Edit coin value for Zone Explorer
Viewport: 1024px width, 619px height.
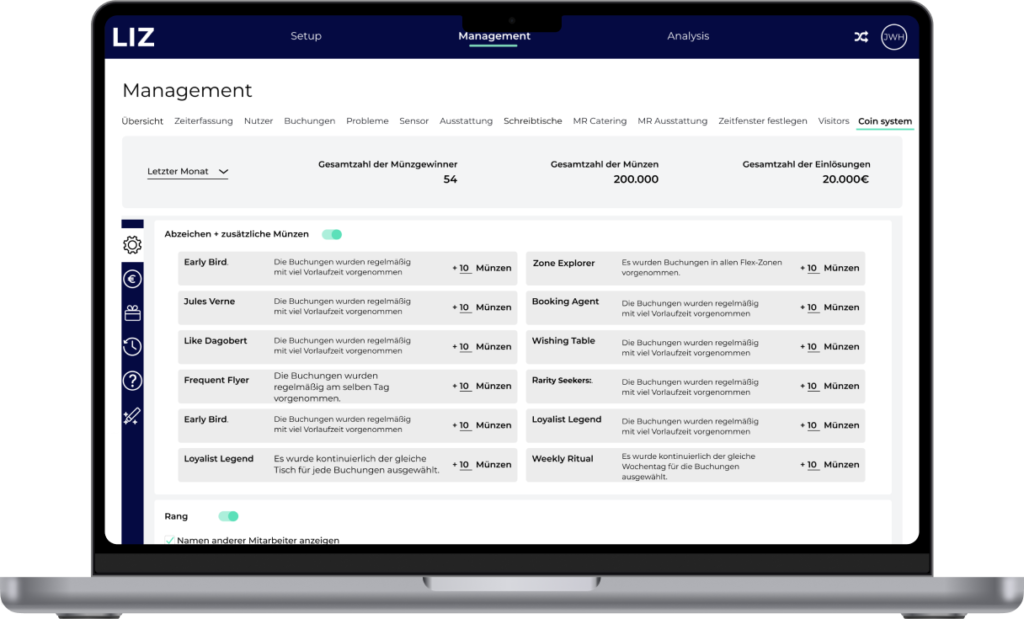click(812, 268)
